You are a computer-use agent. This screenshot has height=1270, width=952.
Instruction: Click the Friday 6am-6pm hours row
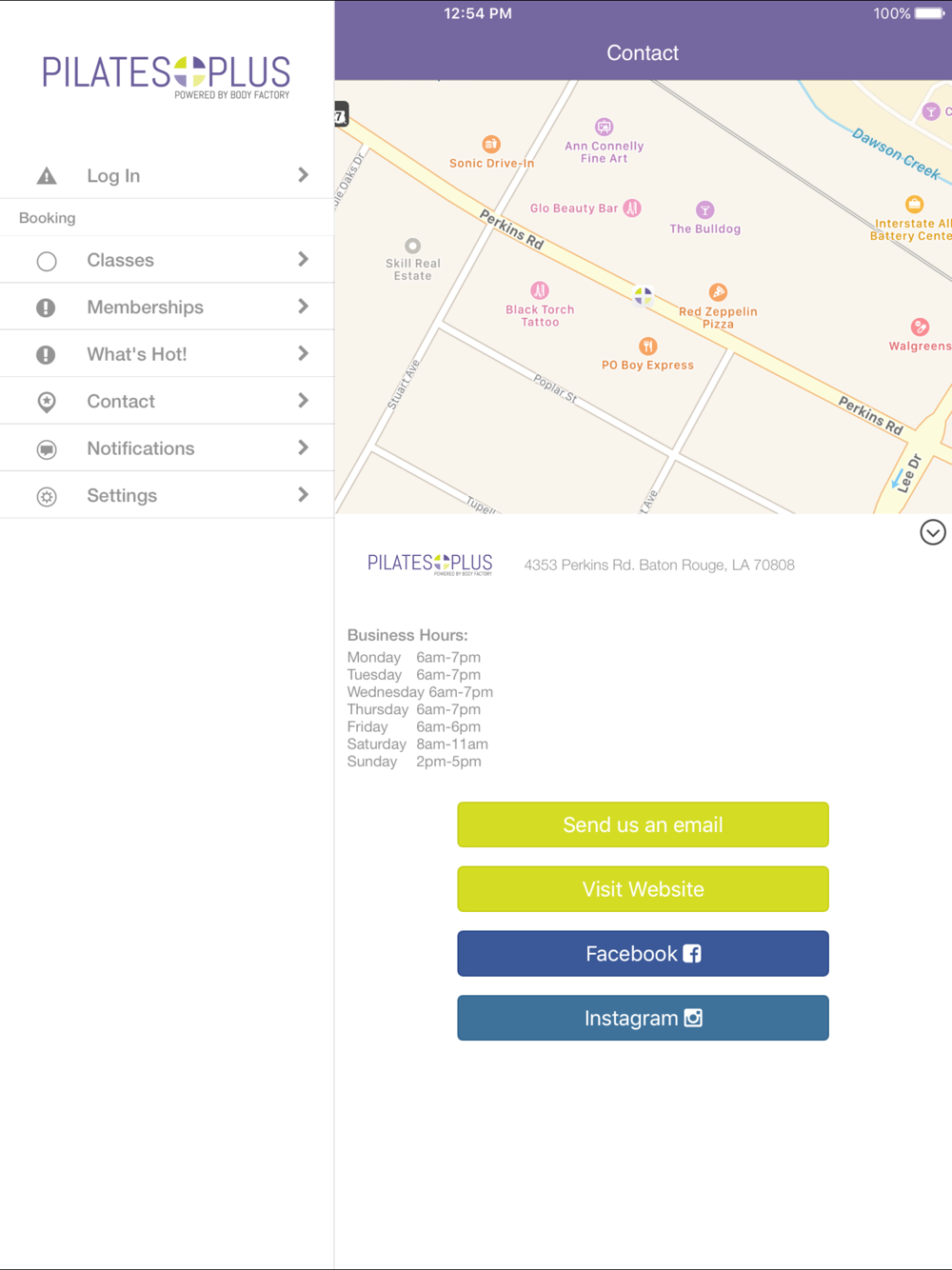414,726
